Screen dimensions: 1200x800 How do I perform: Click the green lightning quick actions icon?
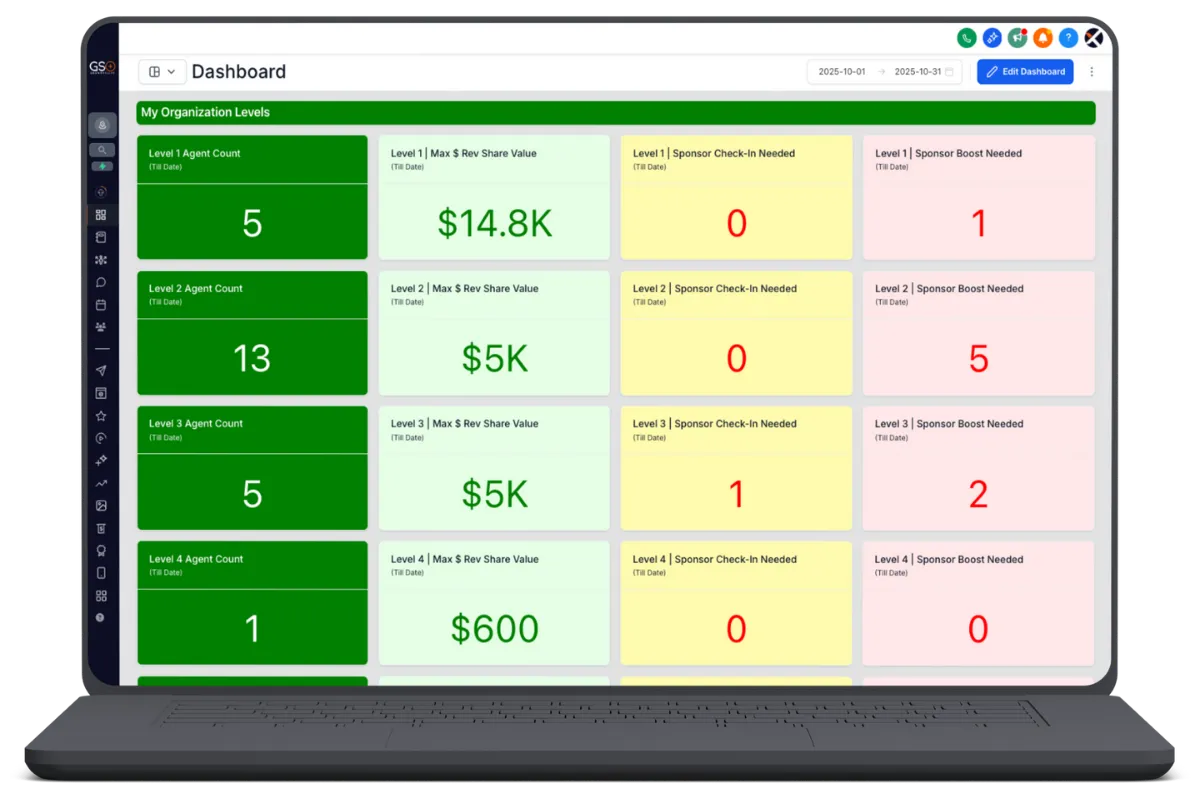102,166
